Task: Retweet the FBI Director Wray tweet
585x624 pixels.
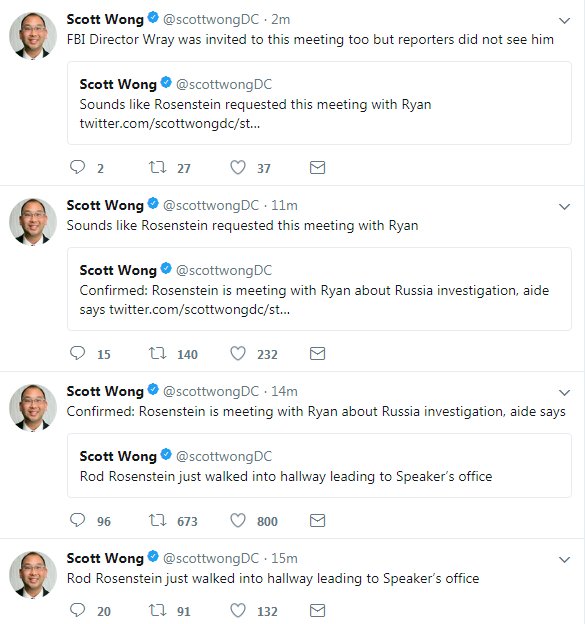Action: [158, 167]
